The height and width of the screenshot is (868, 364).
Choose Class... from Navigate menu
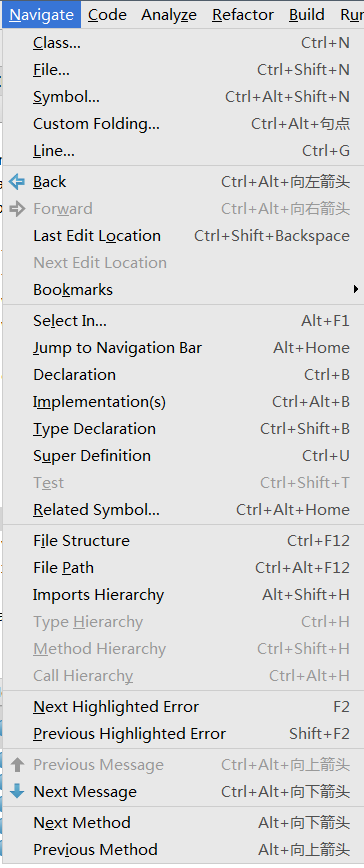tap(182, 43)
